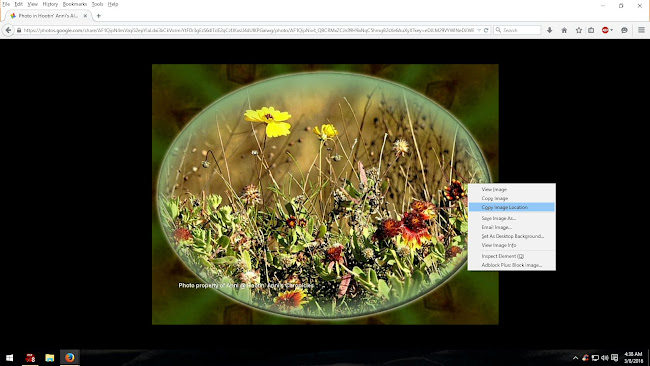
Task: Open a new tab with the plus button
Action: (x=99, y=16)
